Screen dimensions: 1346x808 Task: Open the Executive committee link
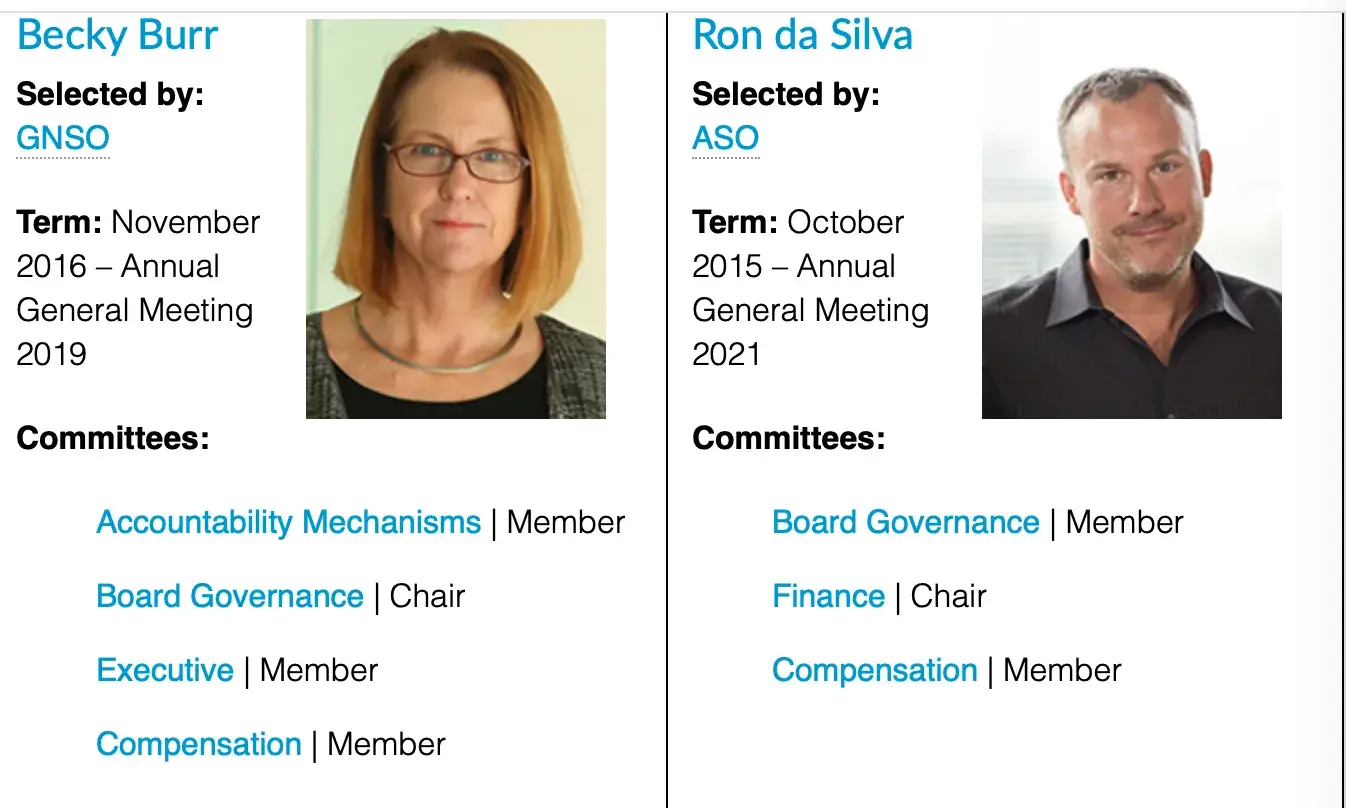(165, 670)
